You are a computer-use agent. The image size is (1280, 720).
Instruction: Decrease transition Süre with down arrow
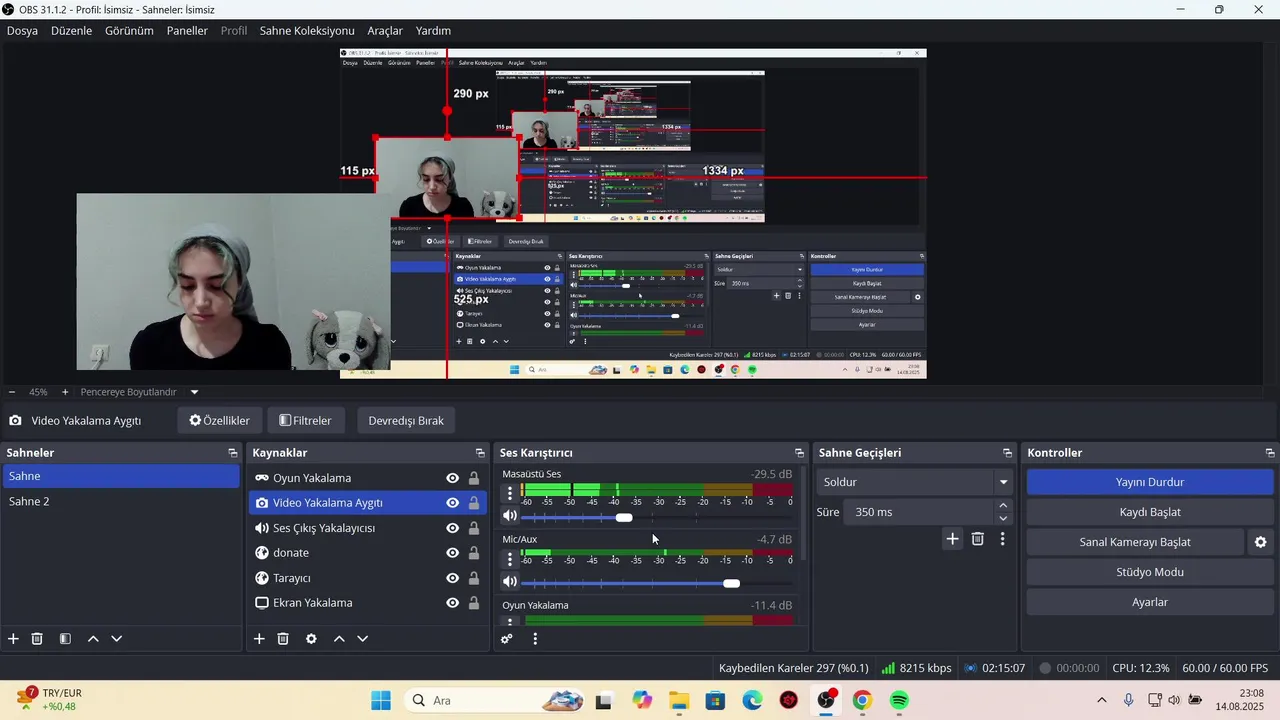click(1003, 518)
